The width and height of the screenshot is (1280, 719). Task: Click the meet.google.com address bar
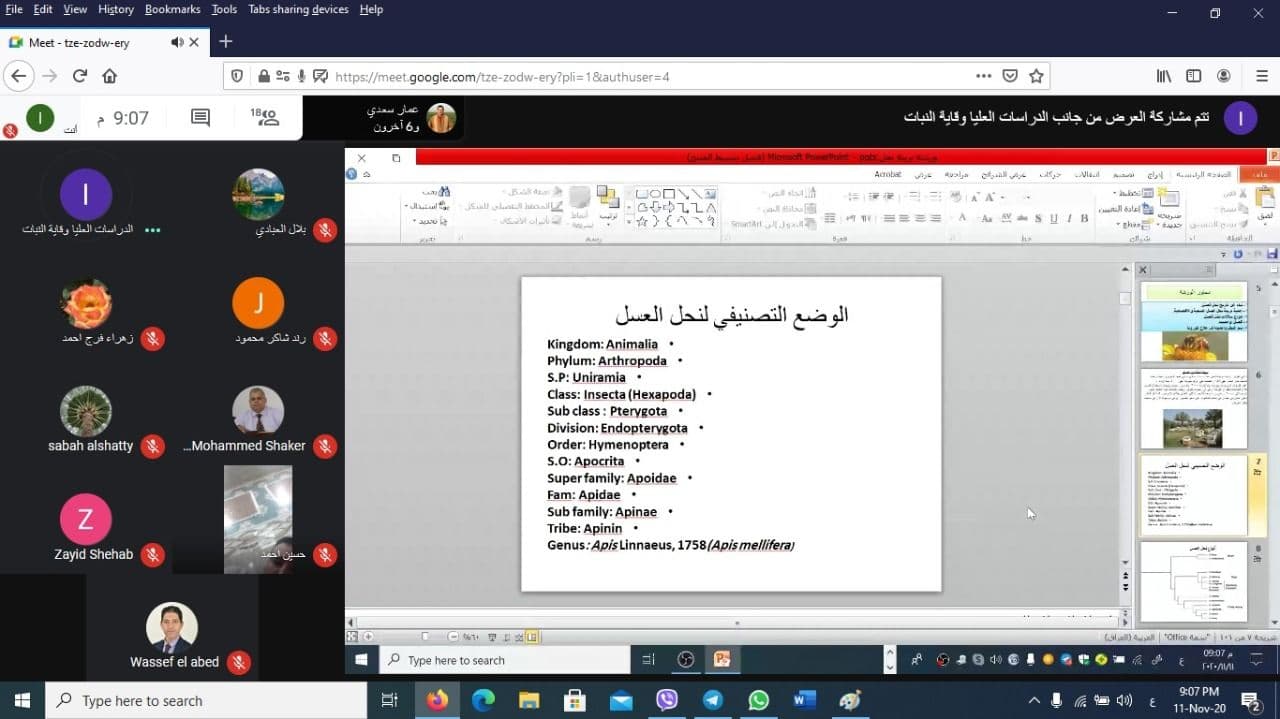600,76
